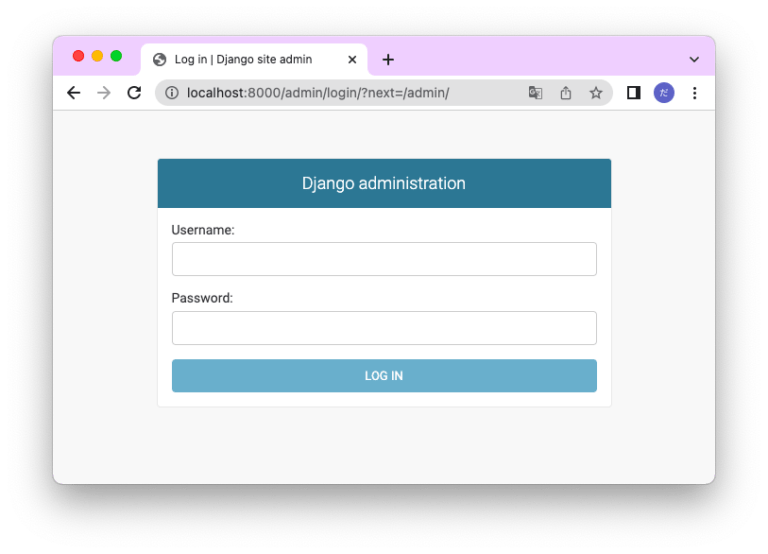
Task: Reload the Django login page
Action: point(133,93)
